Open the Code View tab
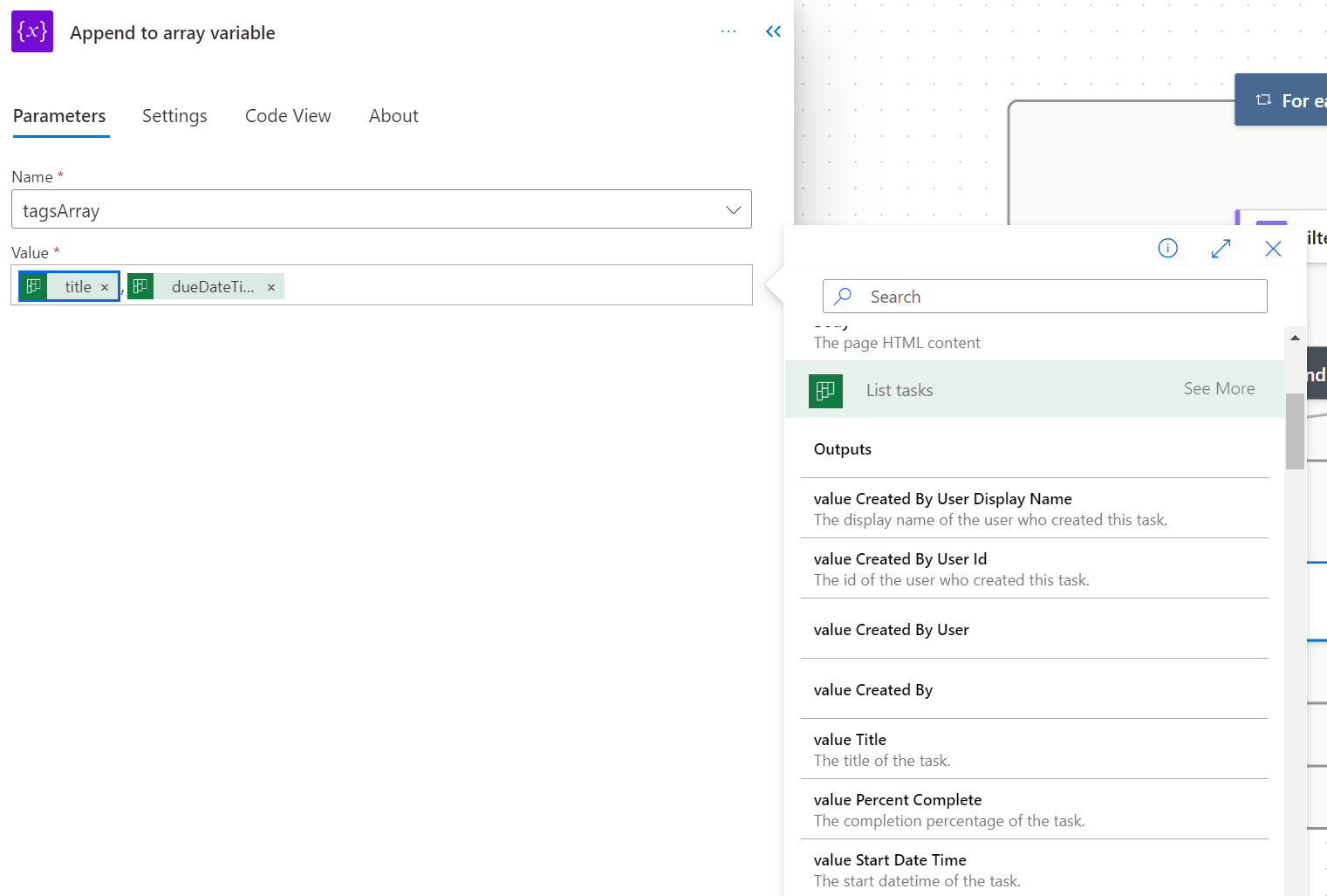Screen dimensions: 1327x896 [x=288, y=116]
